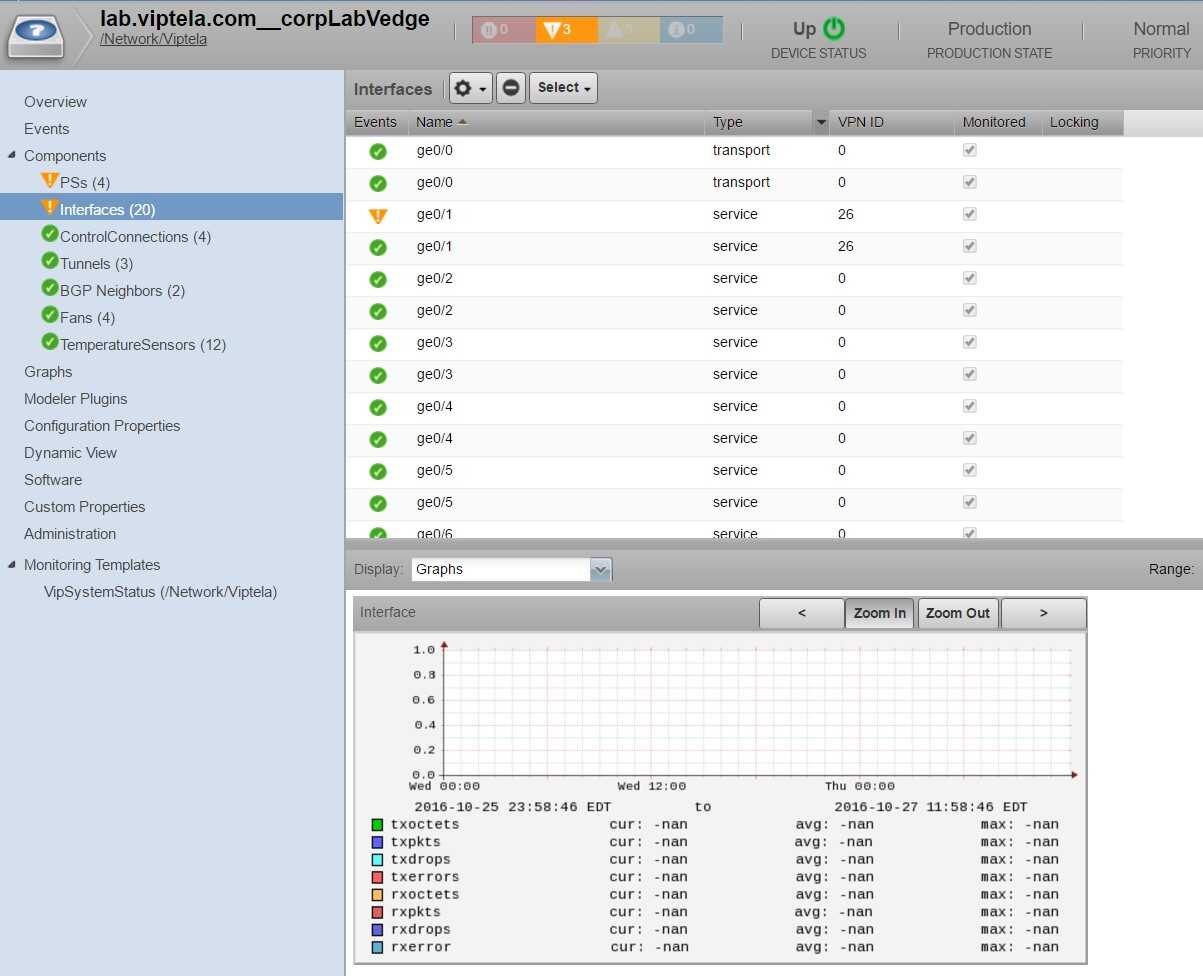Toggle Monitored checkbox for warning ge0/1 row
Image resolution: width=1203 pixels, height=976 pixels.
tap(969, 214)
